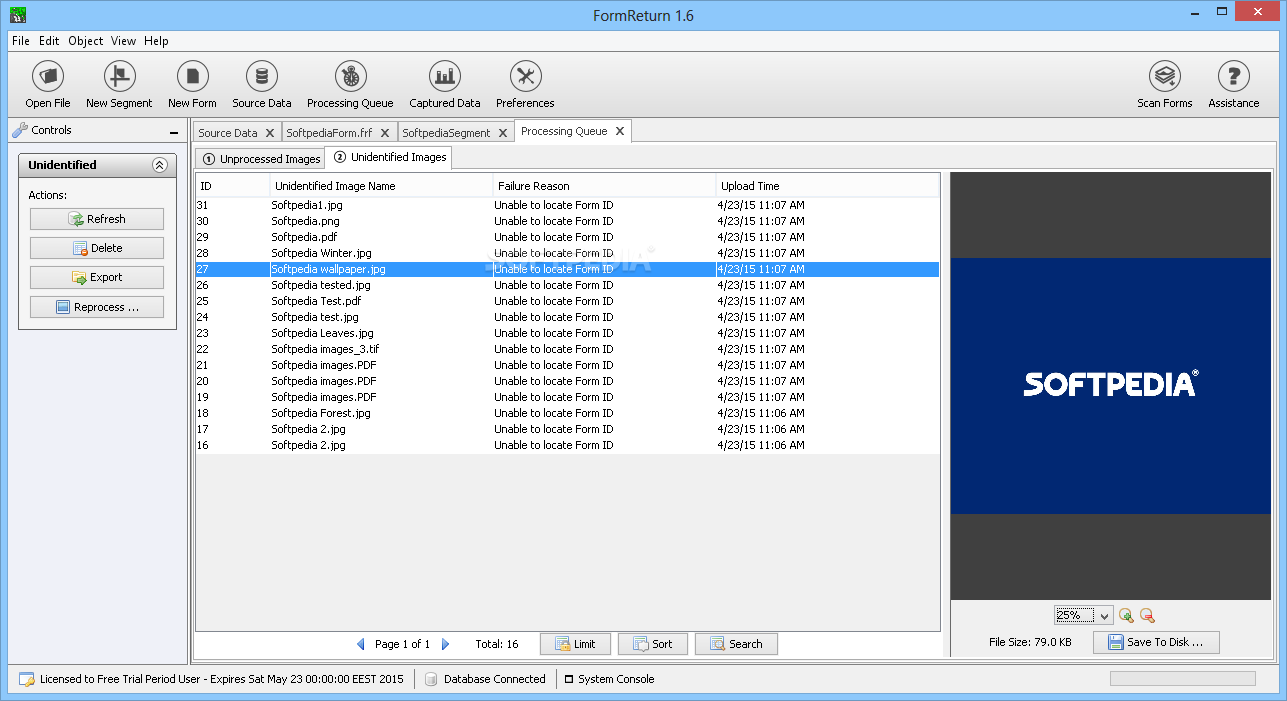1287x701 pixels.
Task: Click the Limit button
Action: (x=575, y=644)
